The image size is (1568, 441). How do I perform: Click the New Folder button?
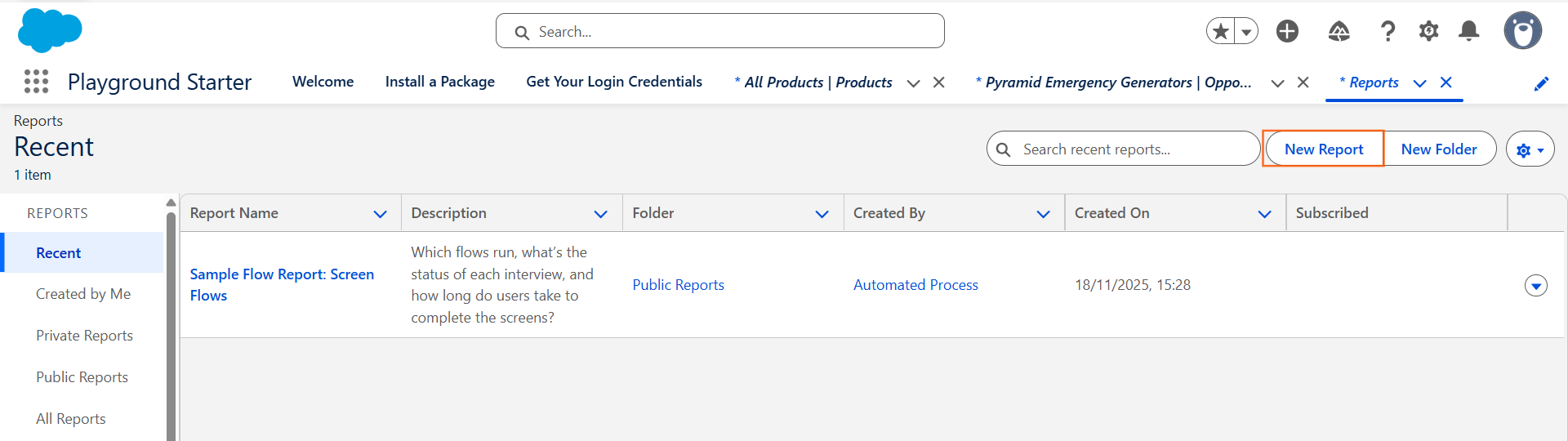tap(1439, 149)
